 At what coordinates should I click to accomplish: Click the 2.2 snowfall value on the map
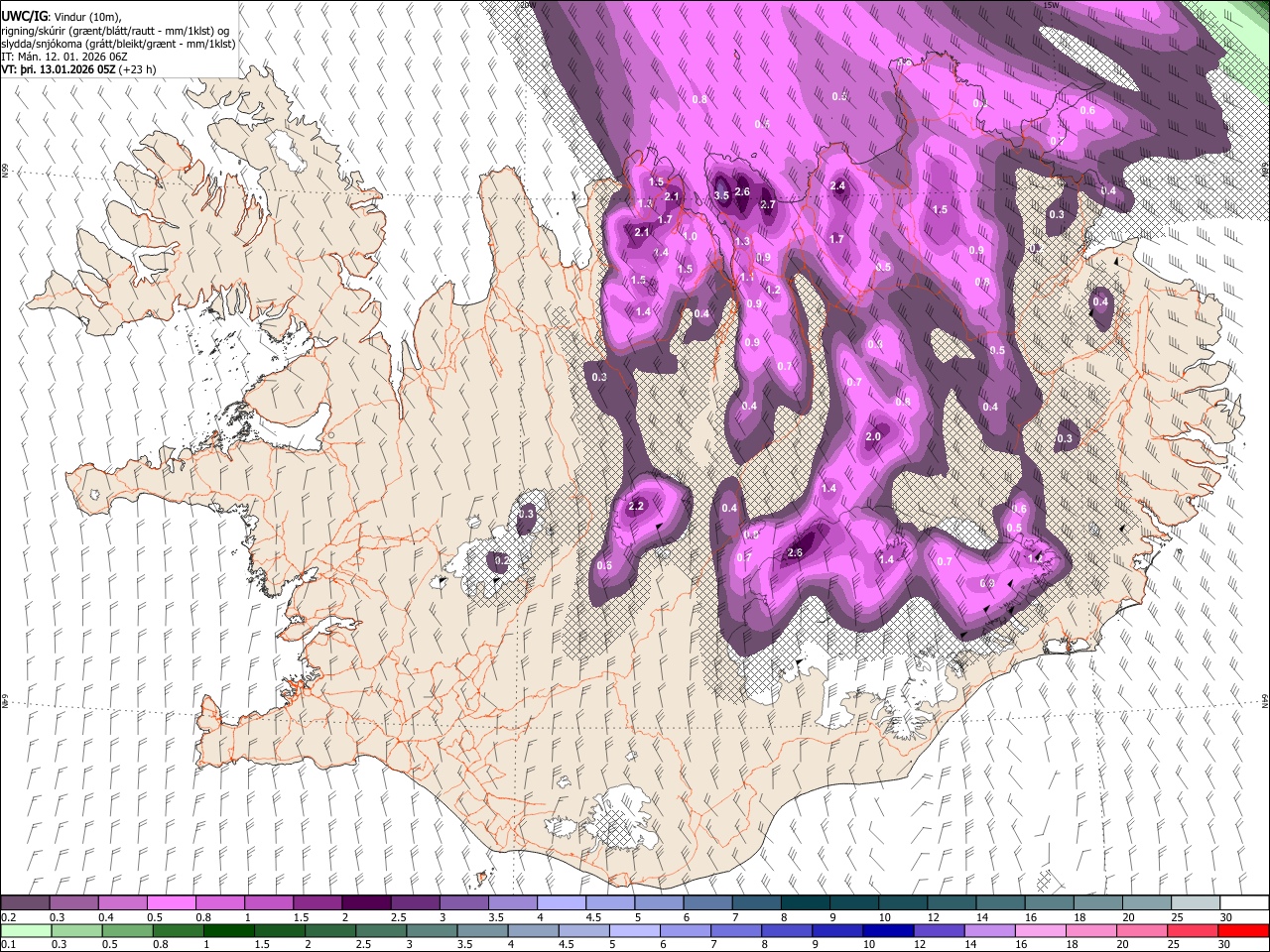(637, 506)
